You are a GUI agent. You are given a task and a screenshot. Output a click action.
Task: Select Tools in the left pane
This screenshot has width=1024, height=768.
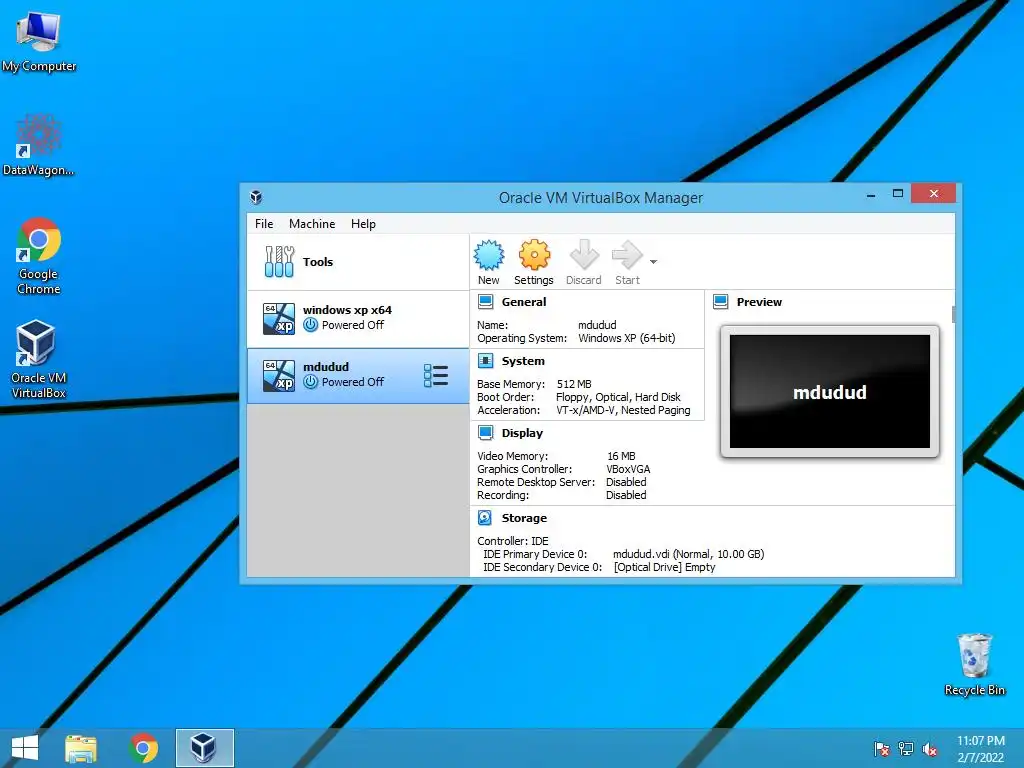tap(358, 262)
